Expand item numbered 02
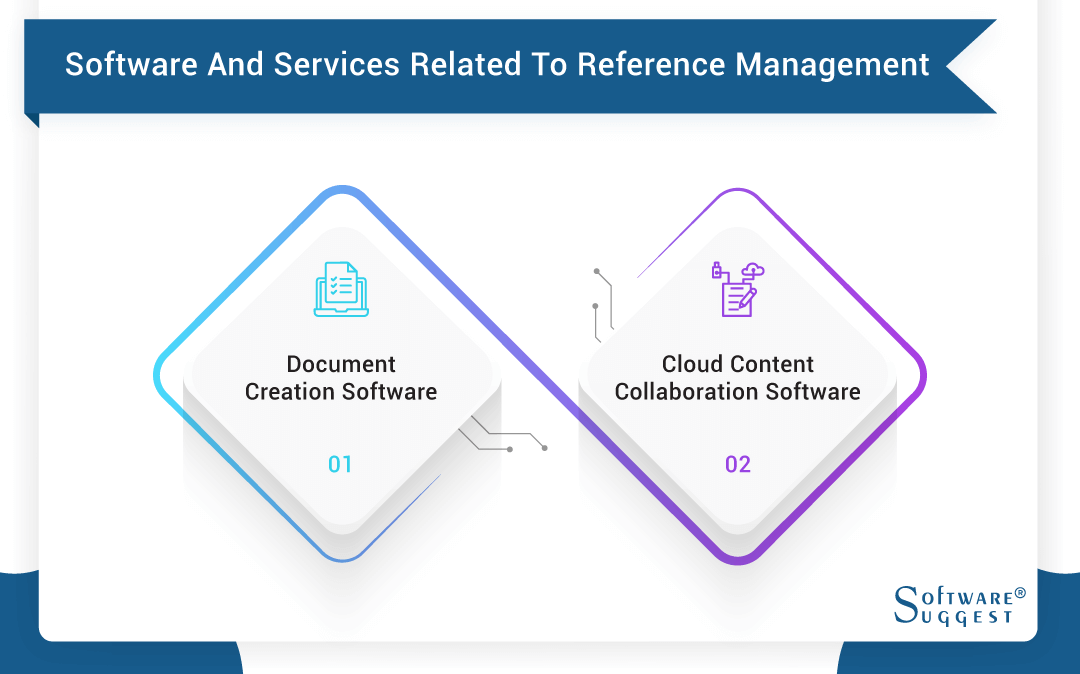This screenshot has width=1080, height=674. pyautogui.click(x=737, y=463)
